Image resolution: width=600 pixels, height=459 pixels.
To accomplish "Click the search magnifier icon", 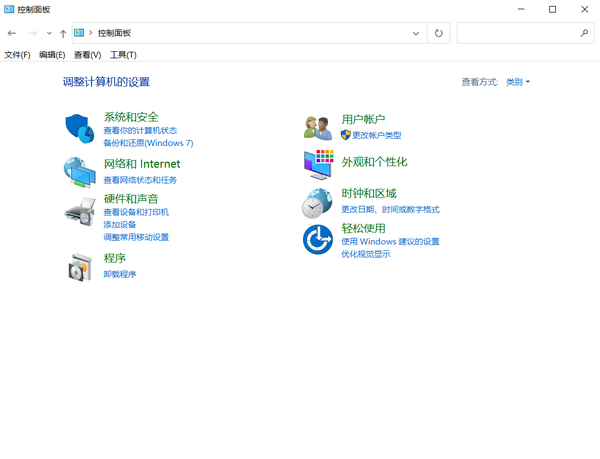I will tap(584, 33).
